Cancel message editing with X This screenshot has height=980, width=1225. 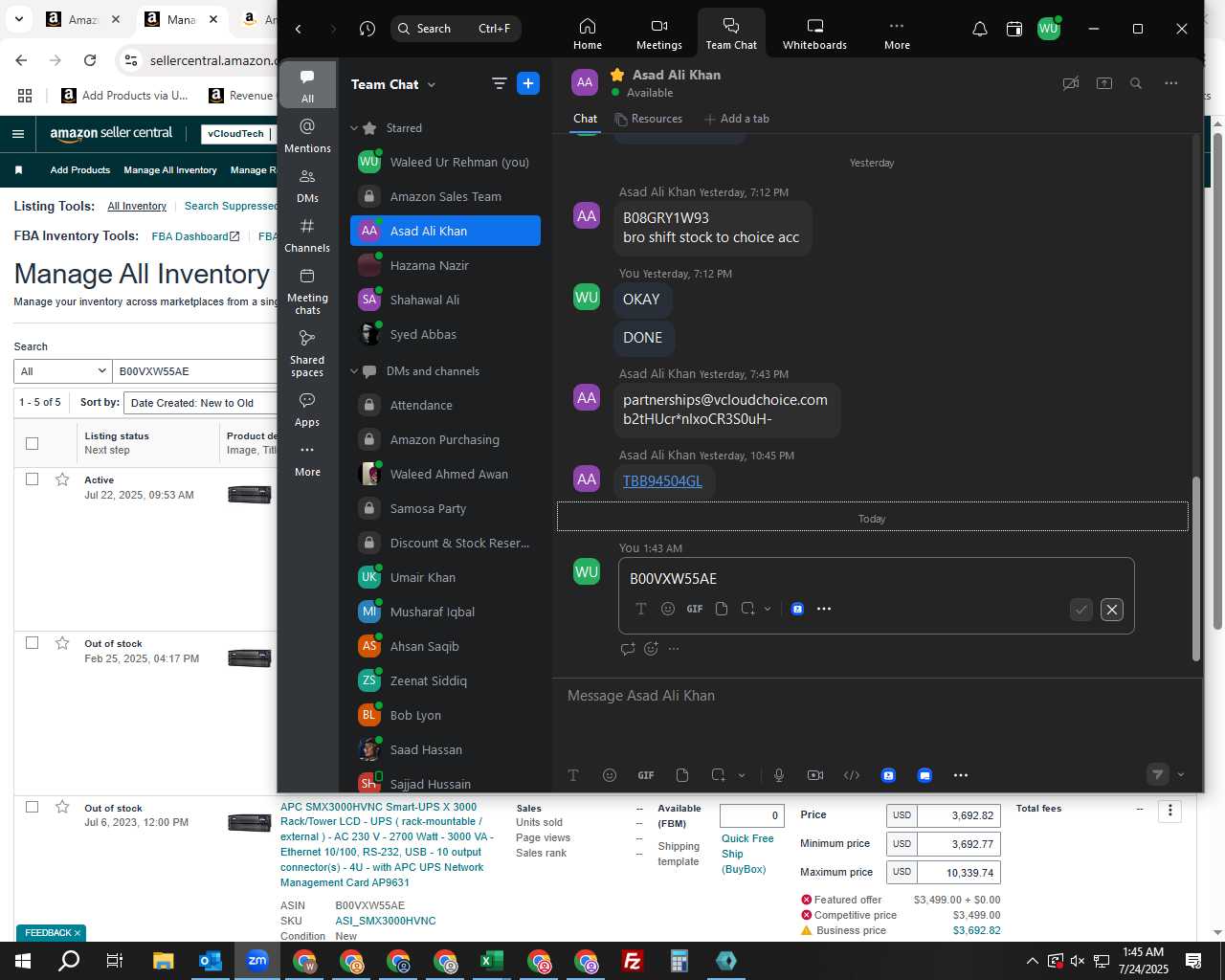(x=1111, y=610)
